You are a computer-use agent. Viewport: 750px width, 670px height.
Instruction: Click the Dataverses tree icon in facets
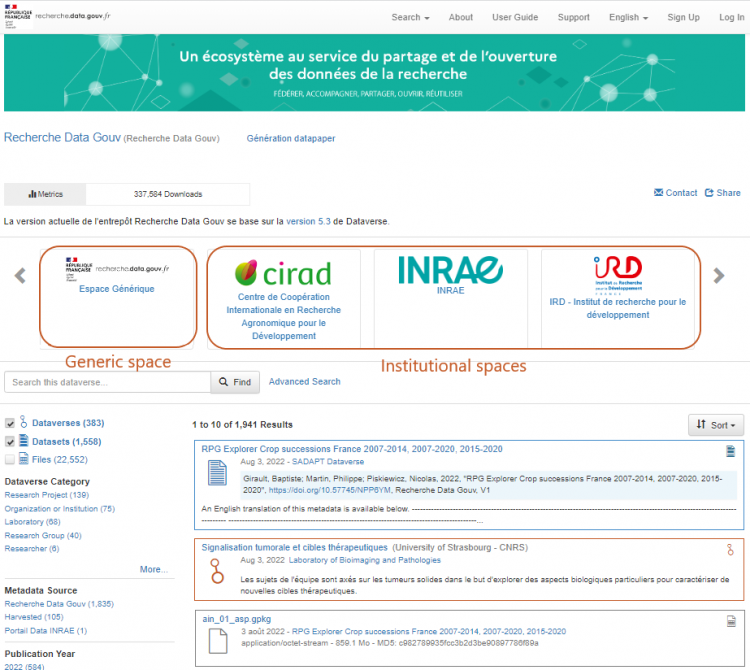[x=23, y=422]
